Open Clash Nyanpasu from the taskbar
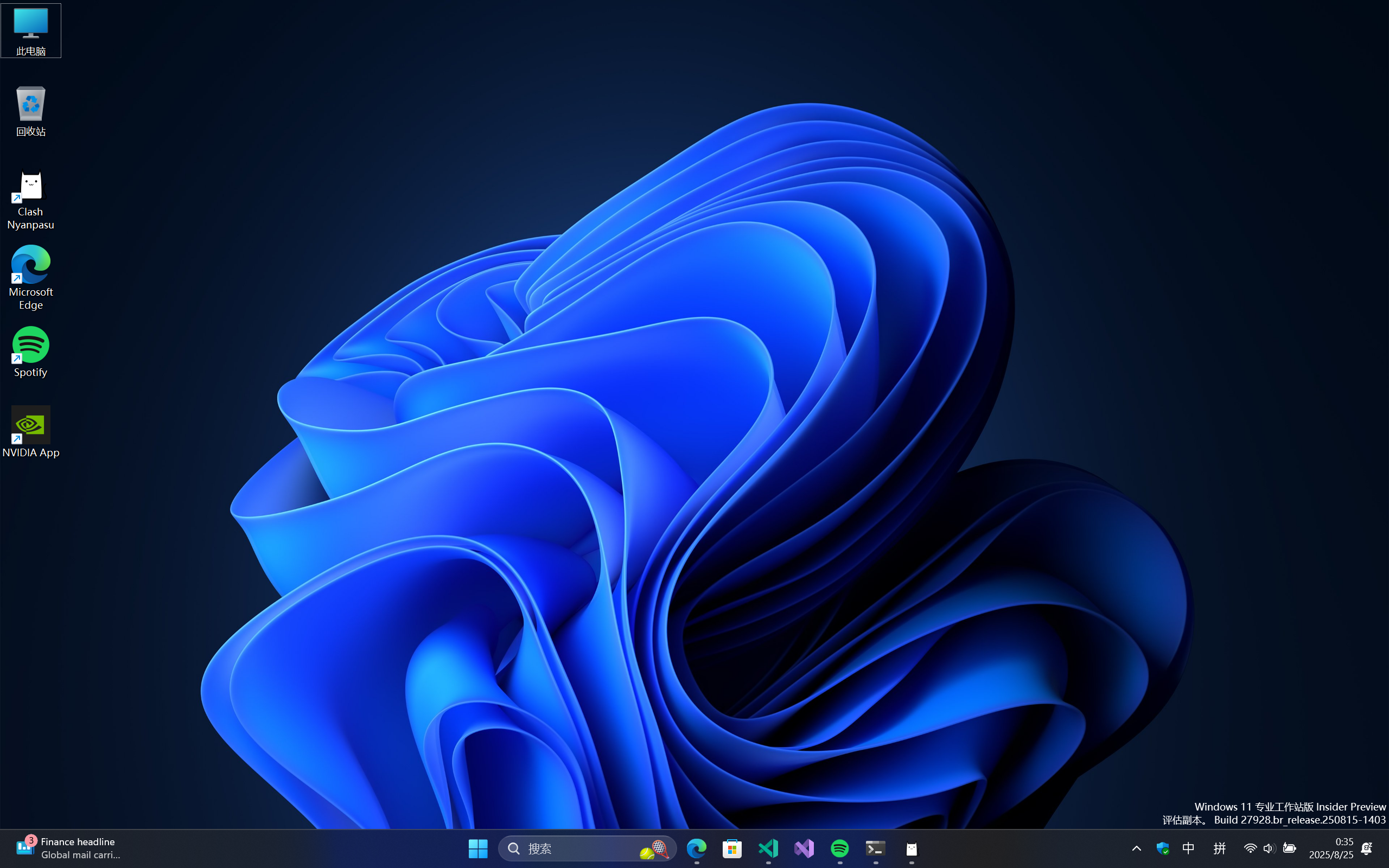Screen dimensions: 1389x868 [x=911, y=848]
